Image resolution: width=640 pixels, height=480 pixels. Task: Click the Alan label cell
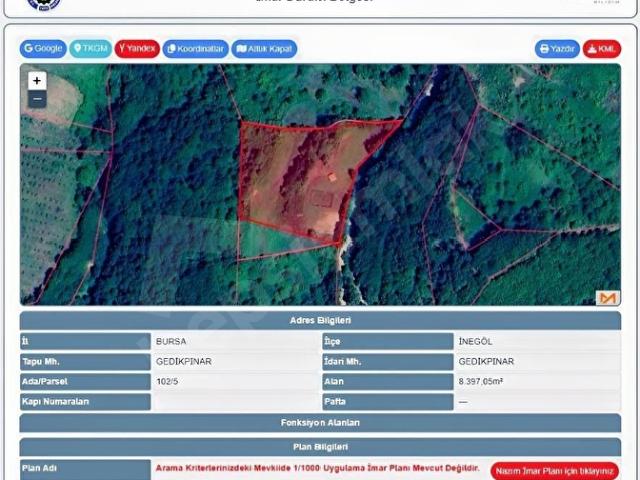pyautogui.click(x=388, y=381)
